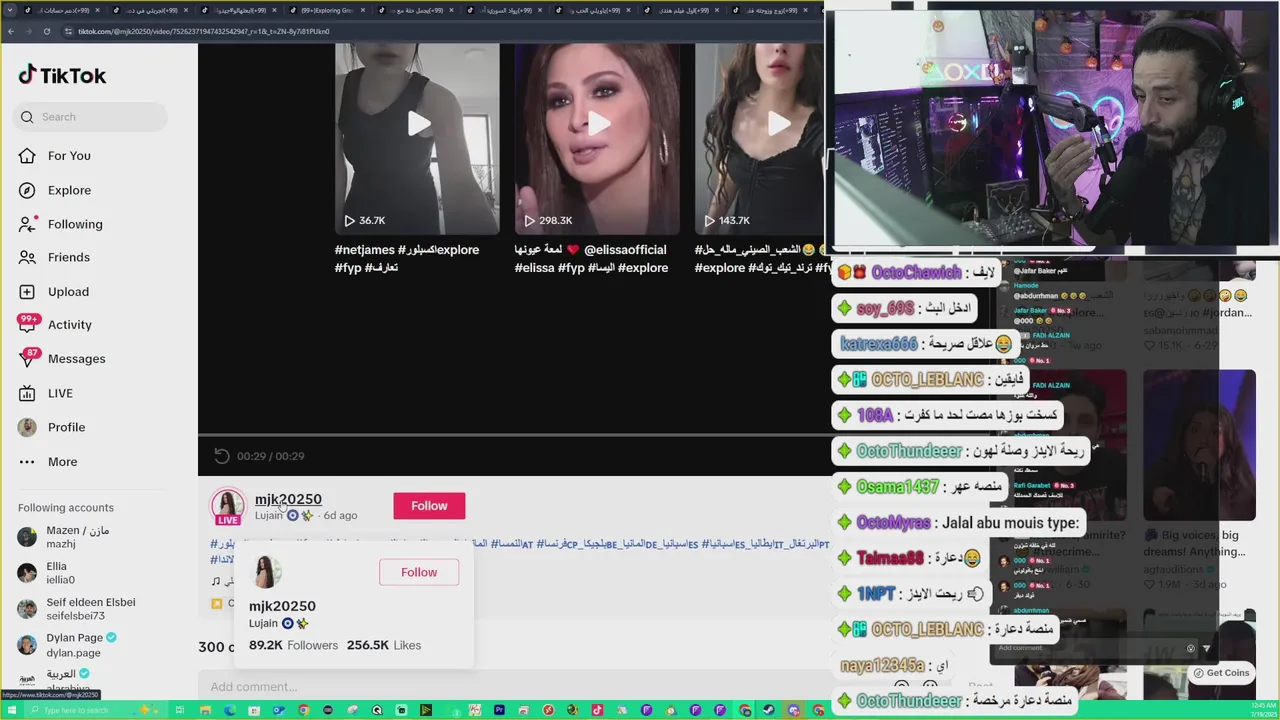The width and height of the screenshot is (1280, 720).
Task: Click 256.5K Likes in hover card
Action: [384, 645]
